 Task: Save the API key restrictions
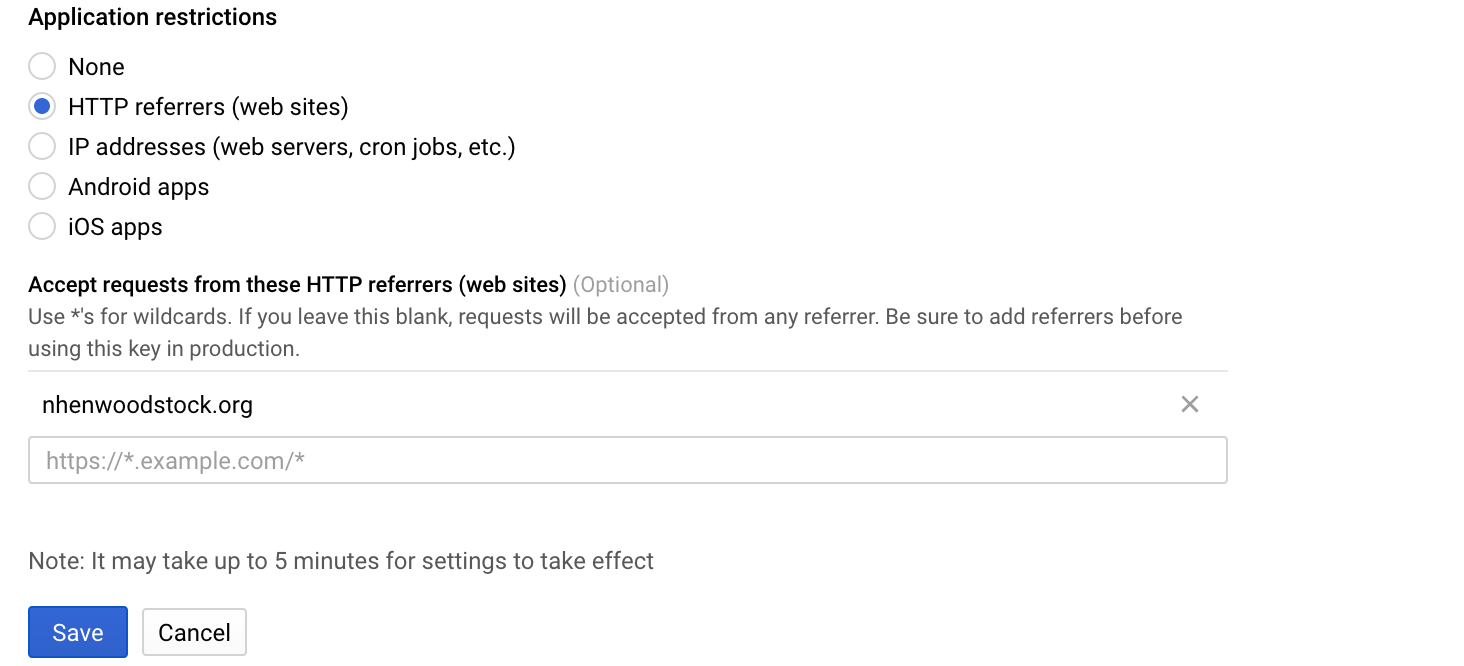pos(78,632)
